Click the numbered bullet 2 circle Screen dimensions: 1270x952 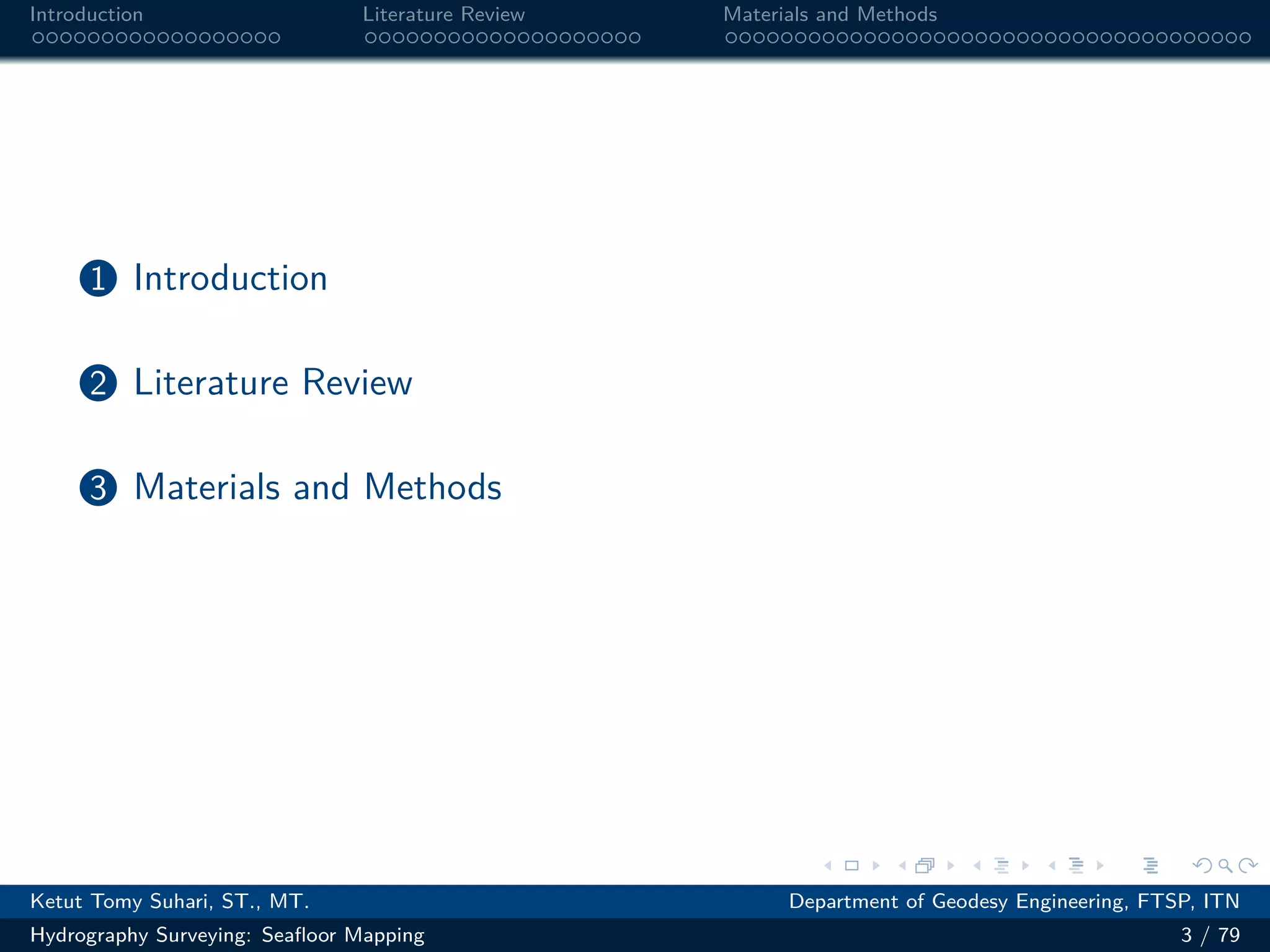(99, 383)
